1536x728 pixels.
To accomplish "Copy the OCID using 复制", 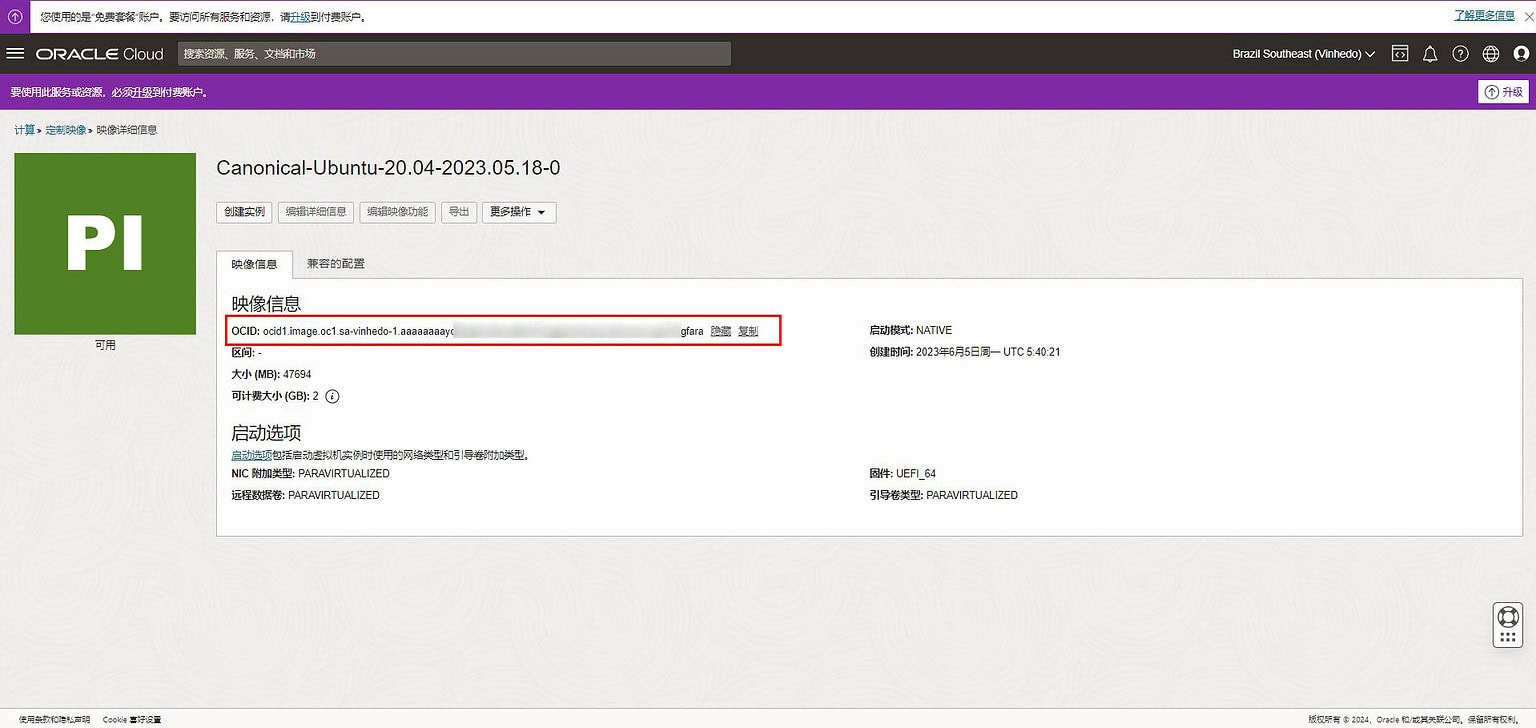I will pos(747,330).
